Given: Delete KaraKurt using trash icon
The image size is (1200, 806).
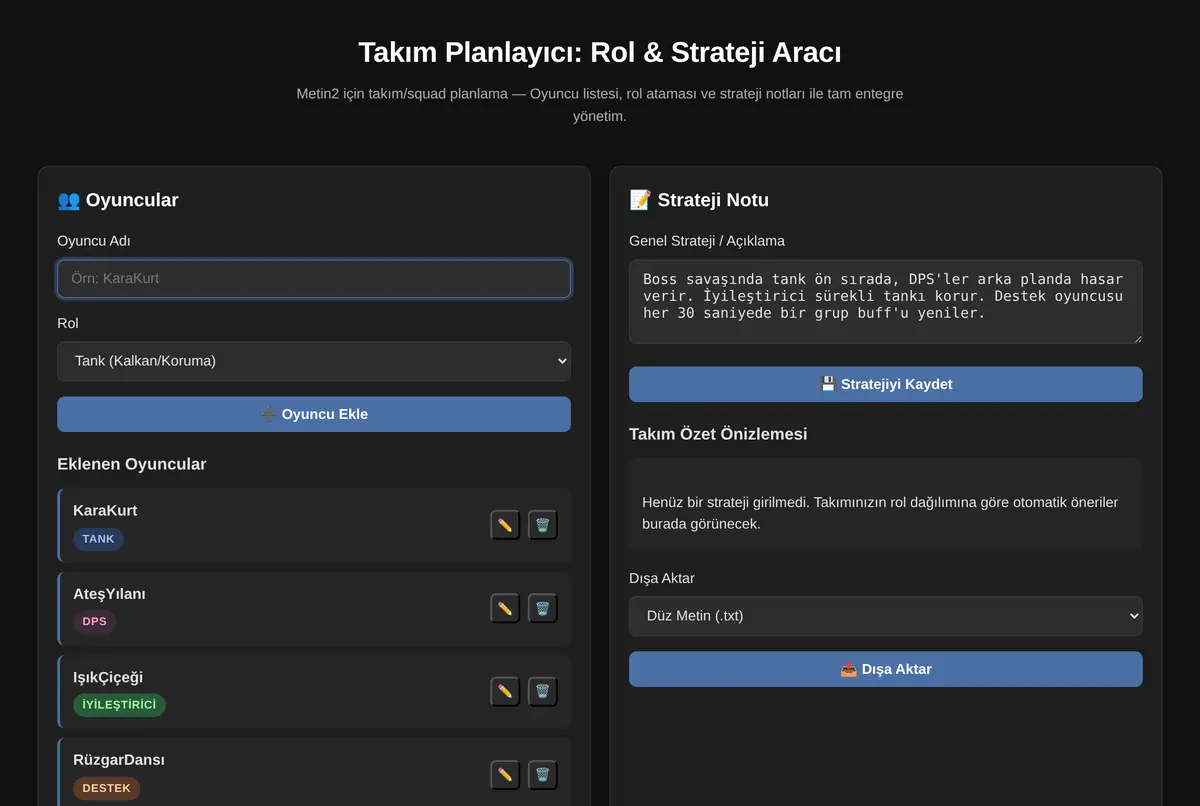Looking at the screenshot, I should pyautogui.click(x=542, y=525).
